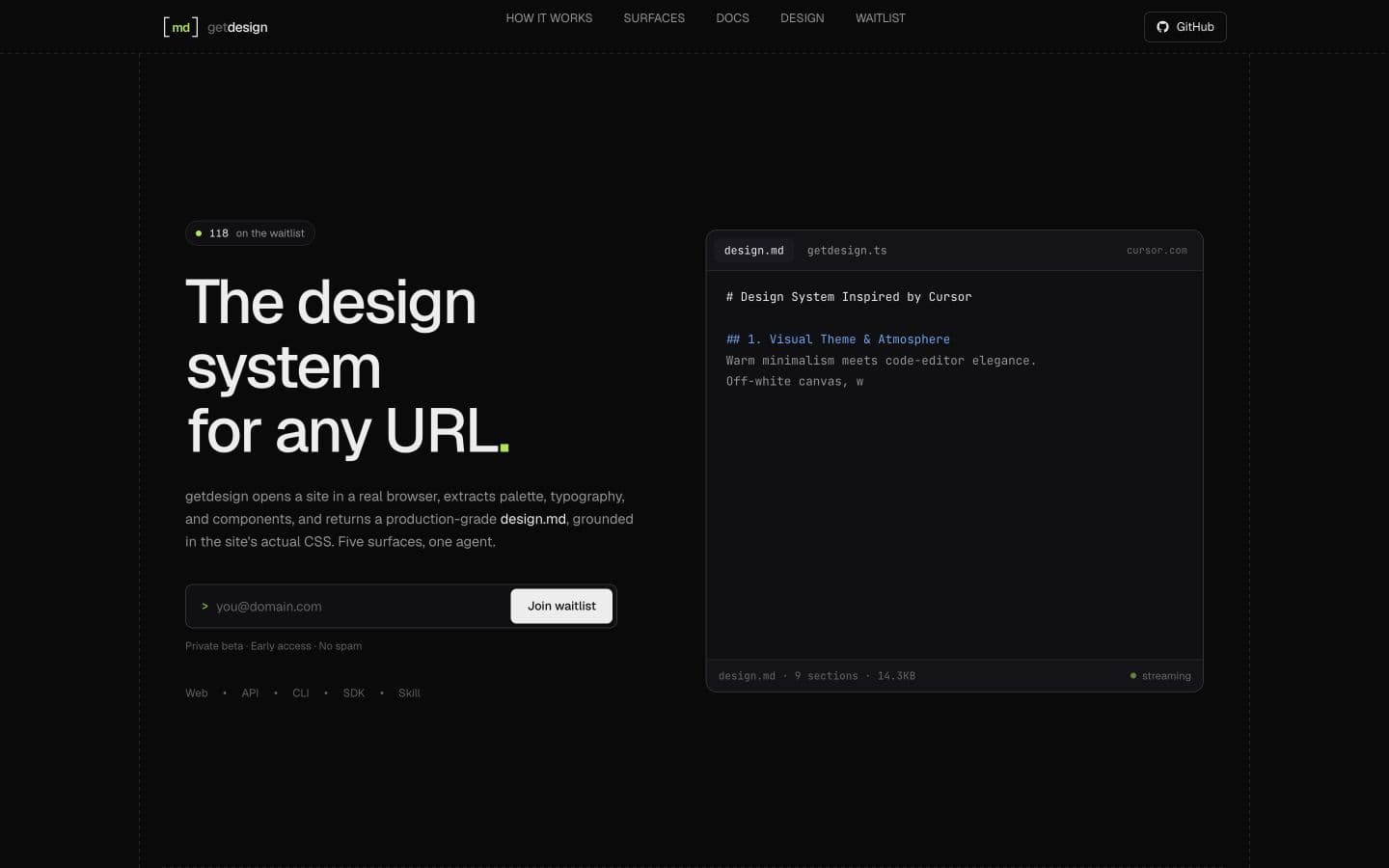Click the green prompt arrow in email field

204,607
